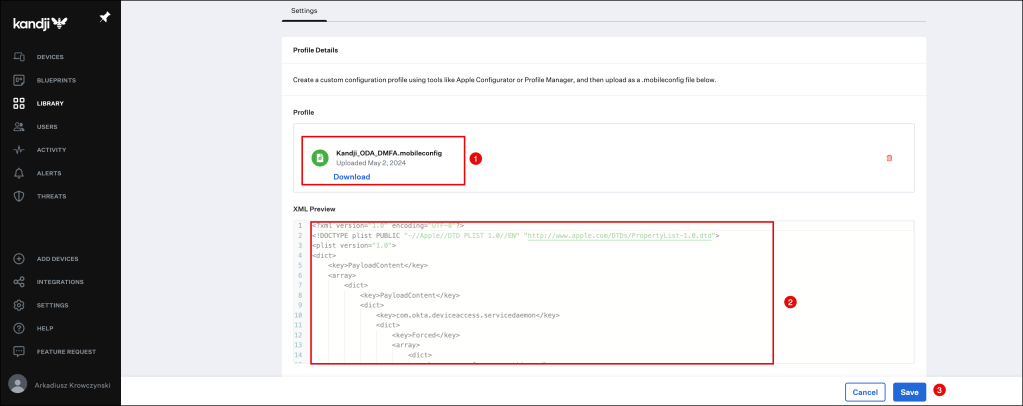Click the green mobileconfig file icon
This screenshot has height=406, width=1023.
[319, 158]
